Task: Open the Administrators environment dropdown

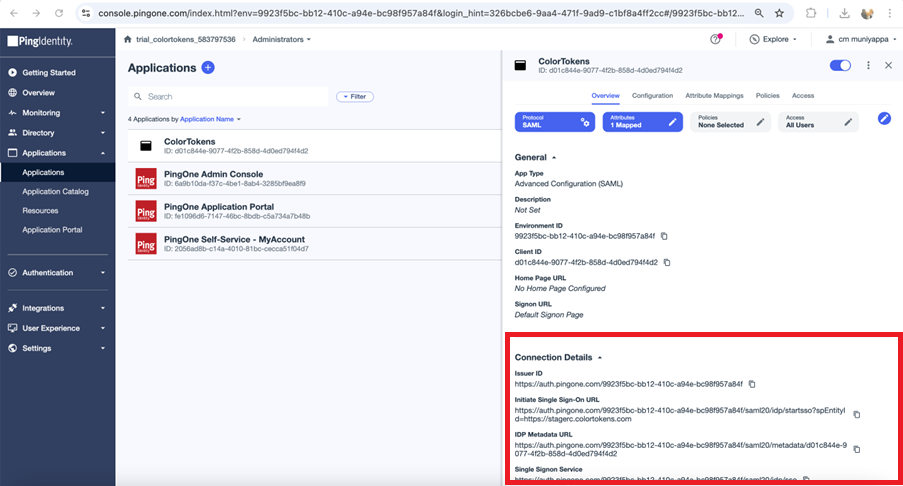Action: click(x=282, y=39)
